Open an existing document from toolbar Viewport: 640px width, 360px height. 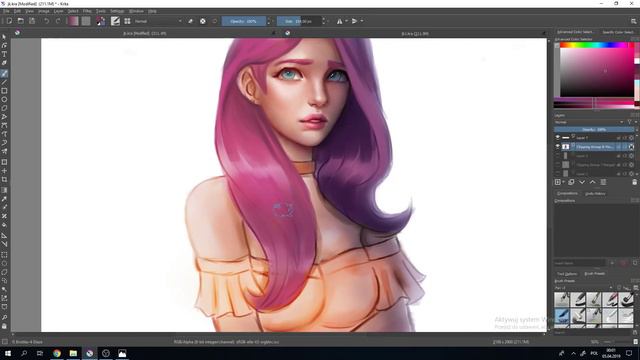click(x=20, y=21)
